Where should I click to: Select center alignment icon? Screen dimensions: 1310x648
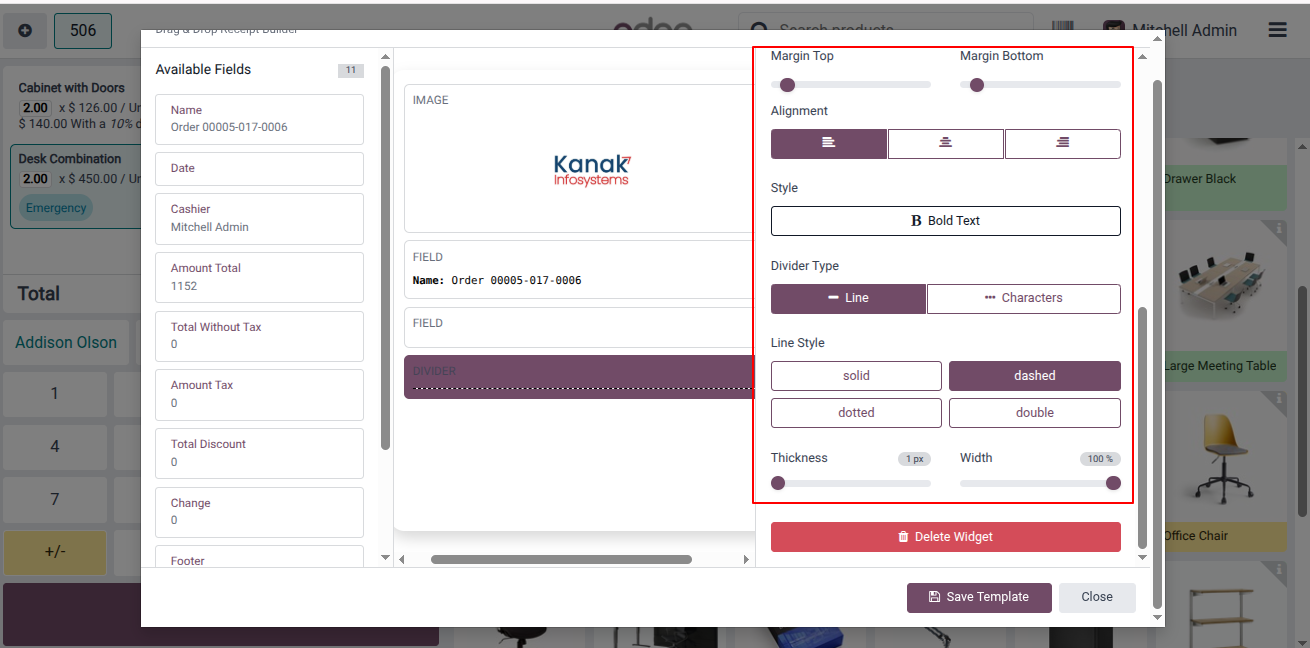(945, 143)
